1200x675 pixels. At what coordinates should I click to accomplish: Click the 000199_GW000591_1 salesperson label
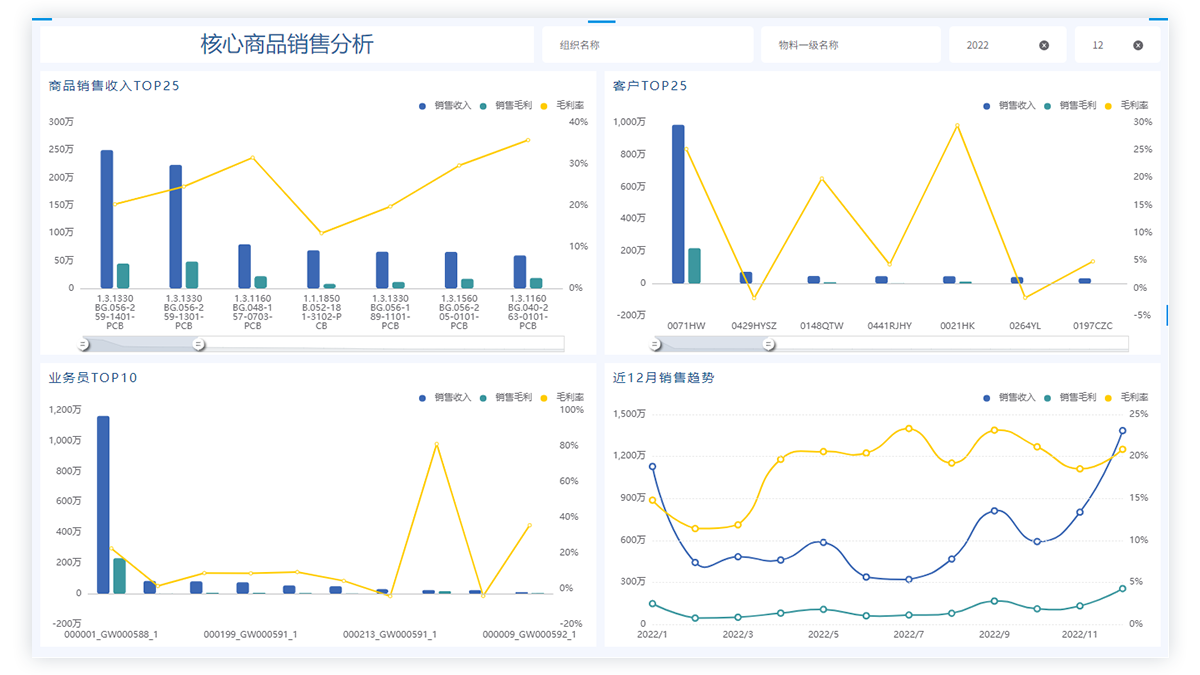pyautogui.click(x=250, y=634)
